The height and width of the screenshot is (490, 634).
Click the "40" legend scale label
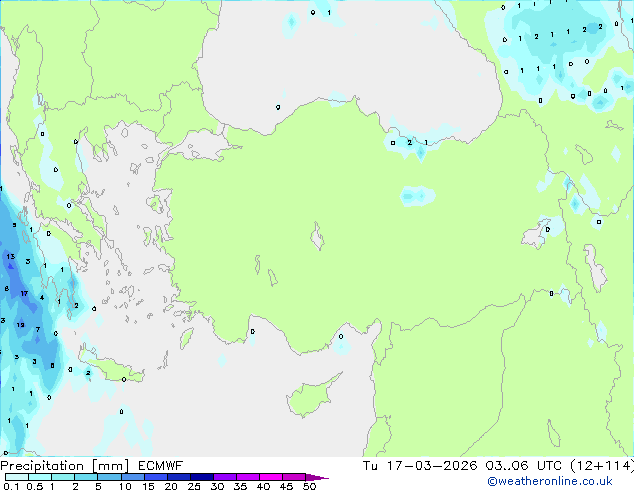coord(263,486)
